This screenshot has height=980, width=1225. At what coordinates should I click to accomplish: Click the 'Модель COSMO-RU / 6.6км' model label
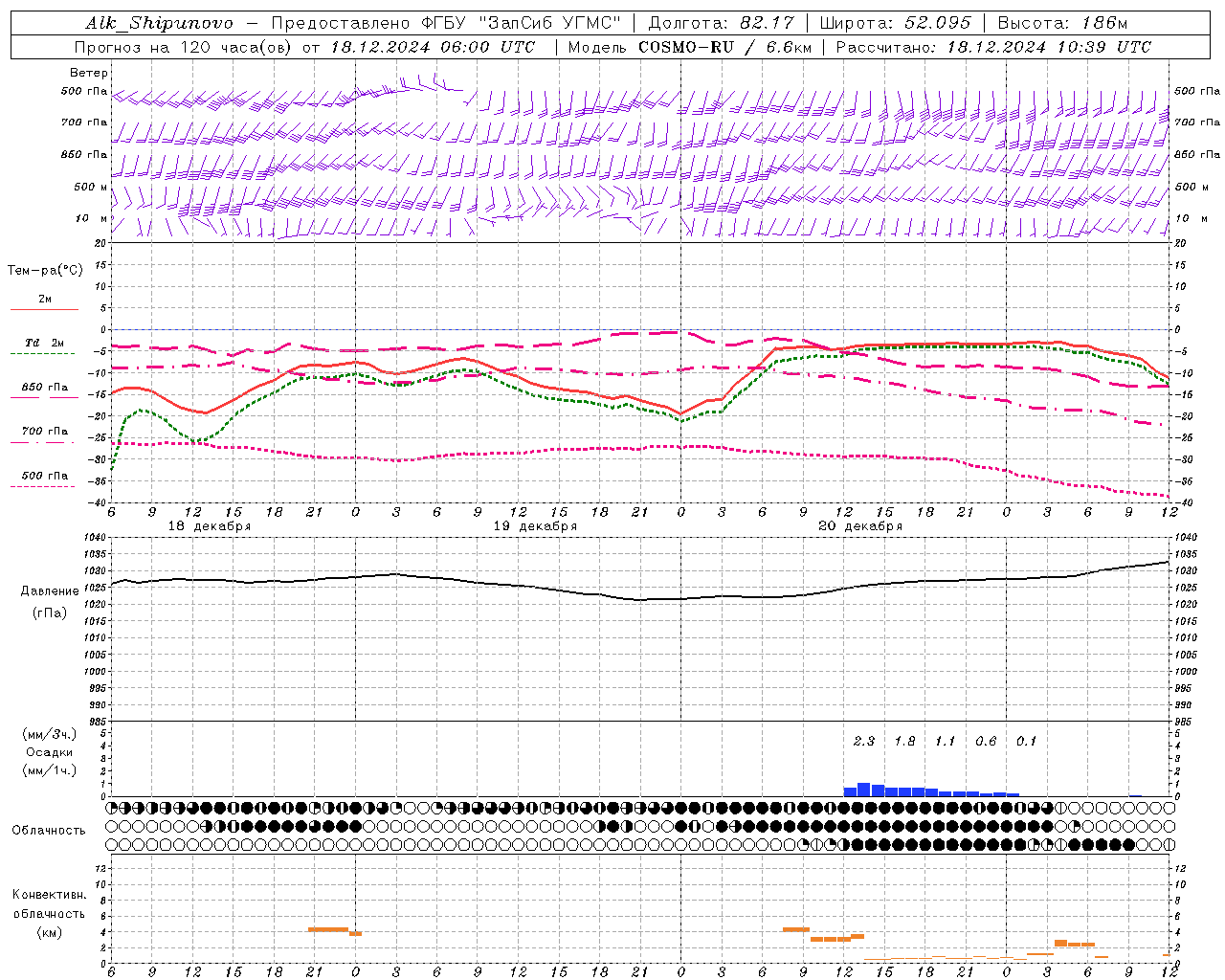(688, 47)
